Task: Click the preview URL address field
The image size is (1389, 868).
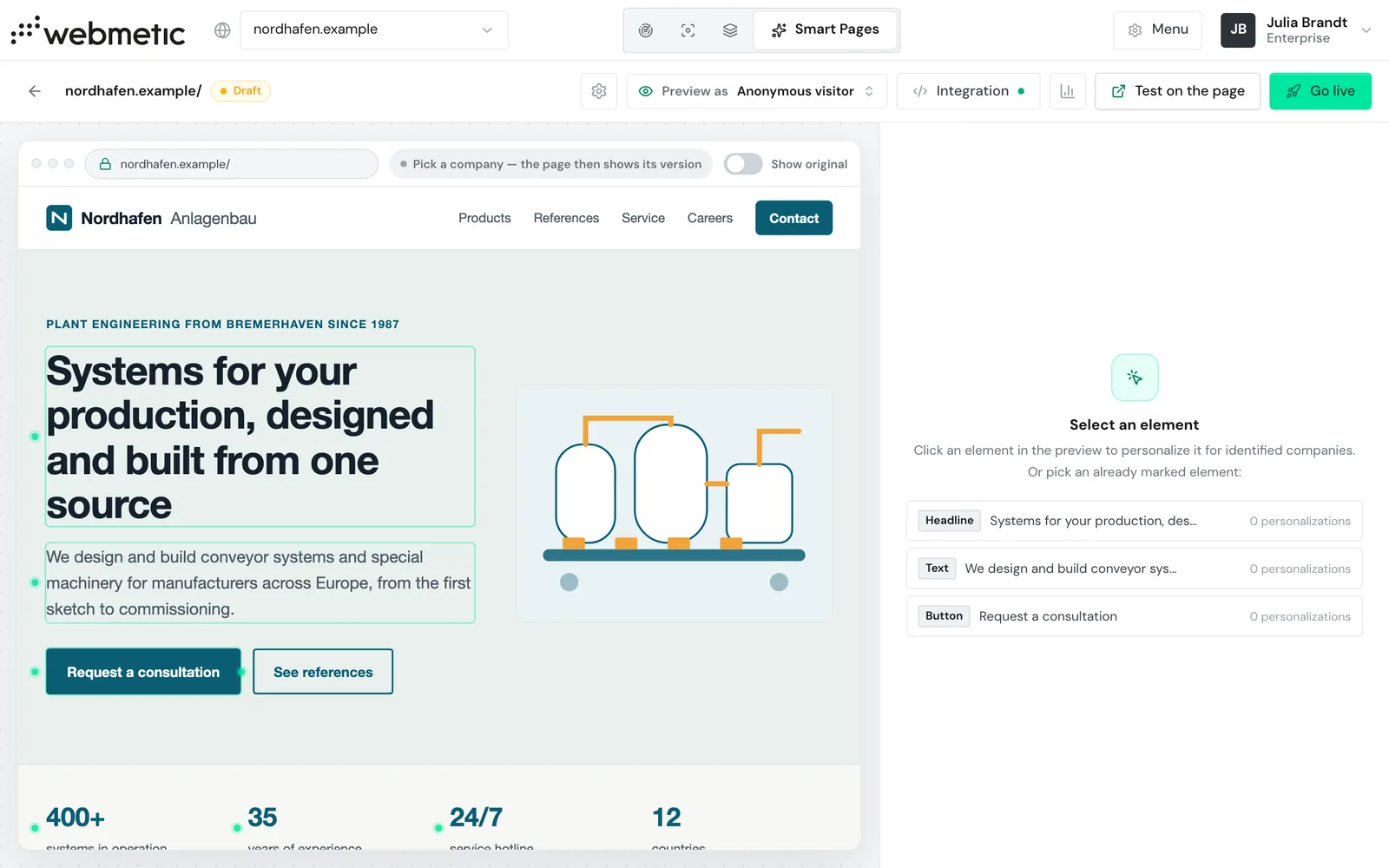Action: click(232, 164)
